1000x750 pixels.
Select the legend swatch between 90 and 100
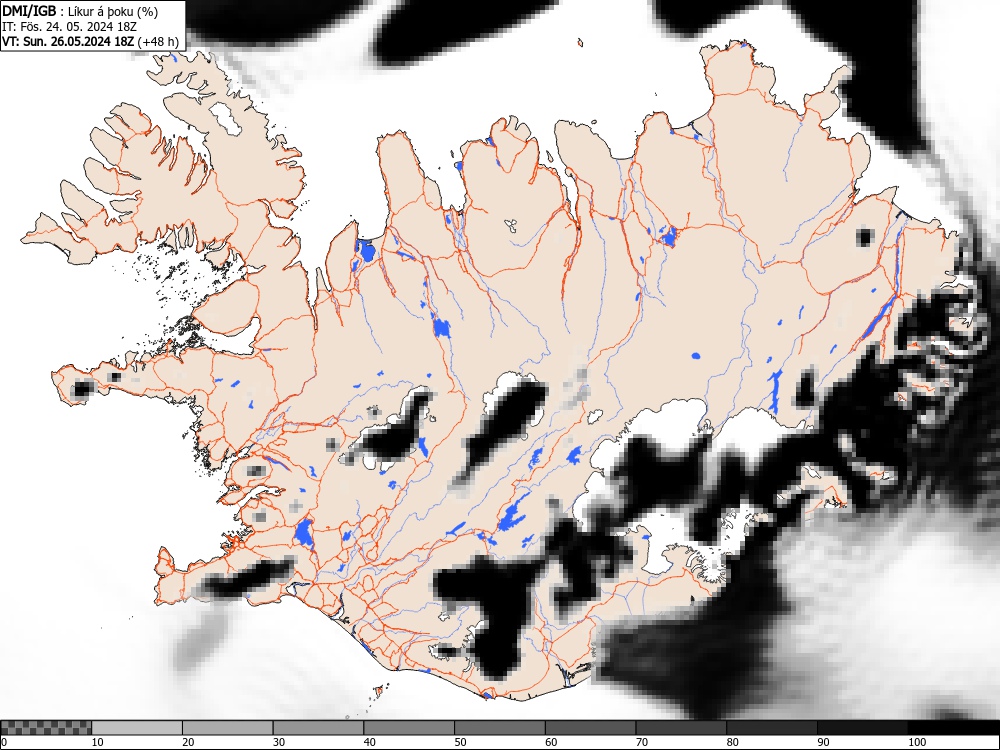tap(862, 728)
